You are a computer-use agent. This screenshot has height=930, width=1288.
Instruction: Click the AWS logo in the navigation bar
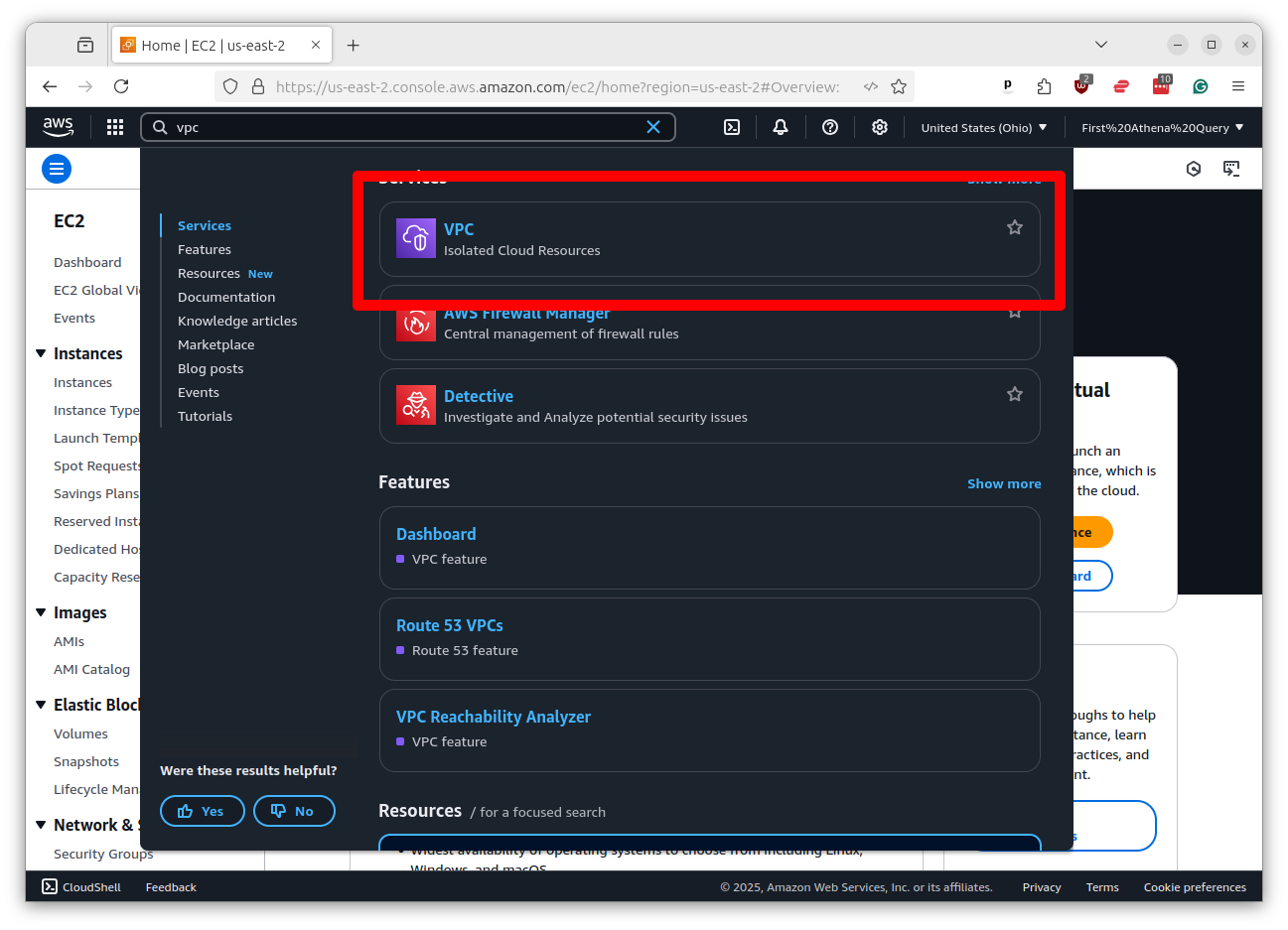pyautogui.click(x=58, y=127)
